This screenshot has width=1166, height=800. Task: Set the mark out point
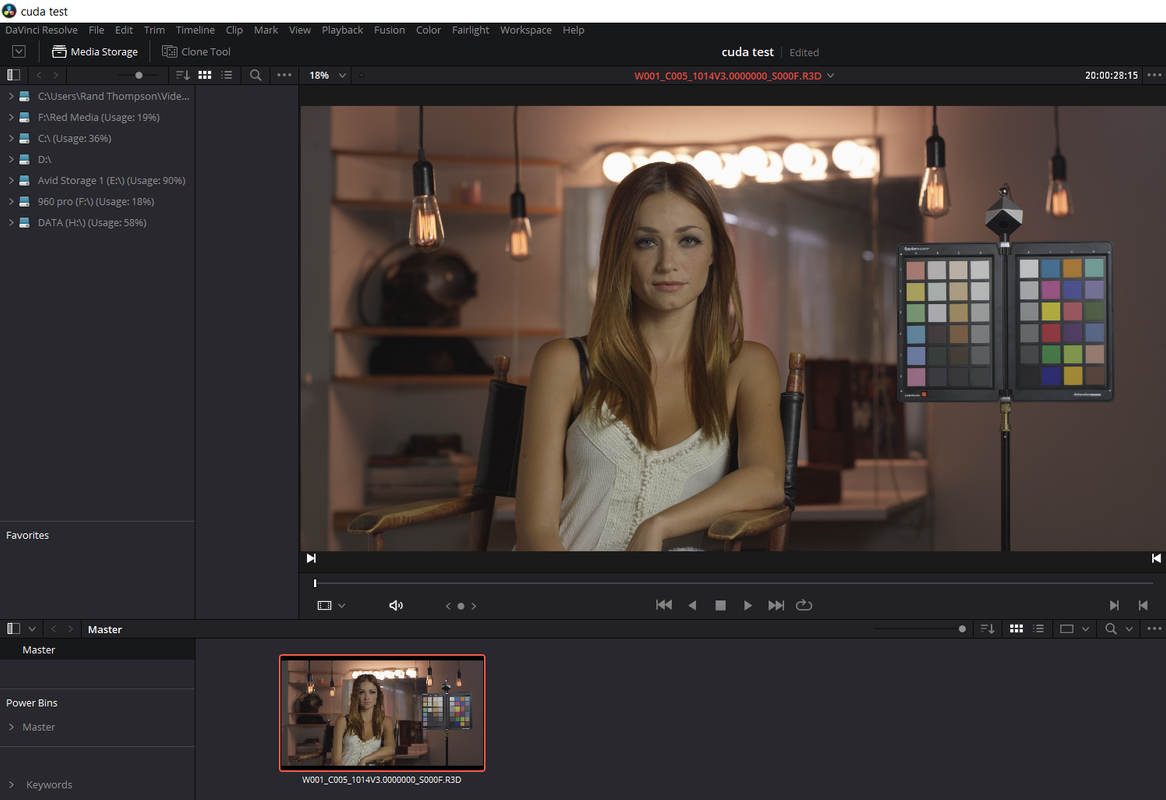click(1143, 605)
